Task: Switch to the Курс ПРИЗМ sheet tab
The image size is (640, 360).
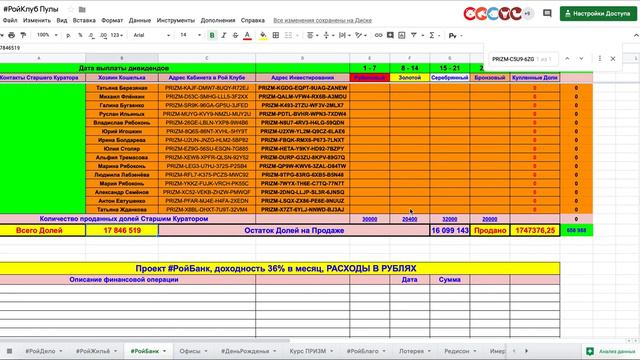Action: [308, 351]
